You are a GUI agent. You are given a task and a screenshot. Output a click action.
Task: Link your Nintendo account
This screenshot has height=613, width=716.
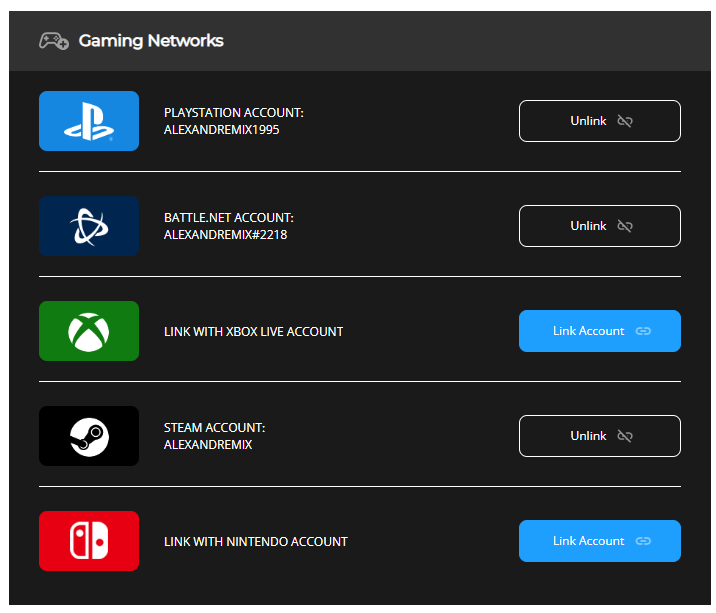tap(600, 541)
